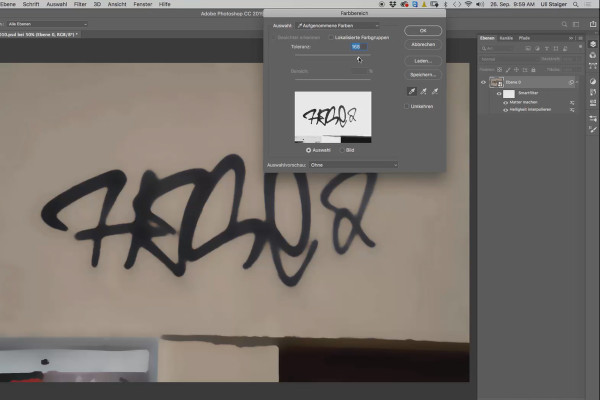
Task: Open Spotlight search in macOS menu bar
Action: click(576, 4)
